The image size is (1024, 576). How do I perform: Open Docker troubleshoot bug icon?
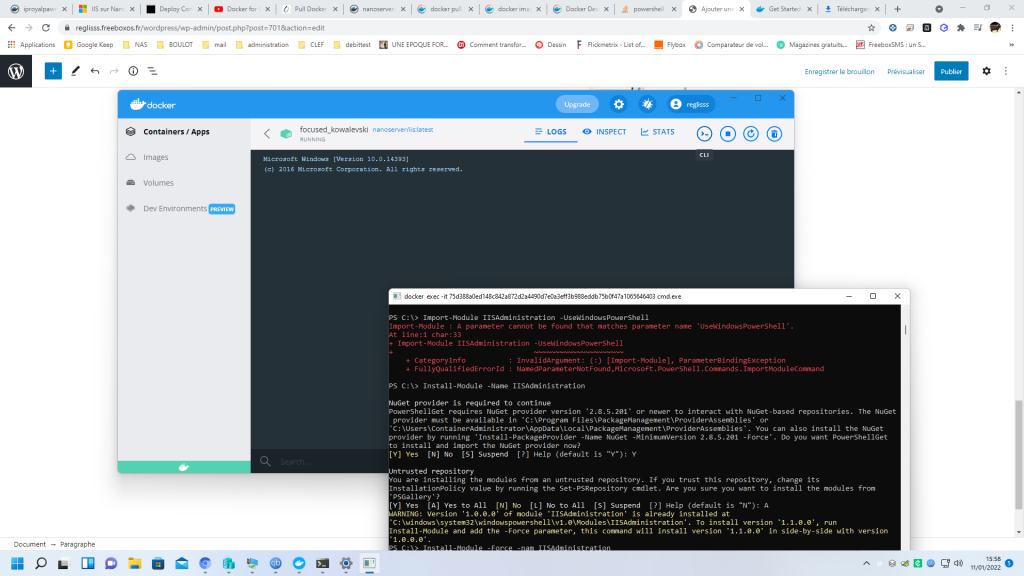[x=647, y=104]
